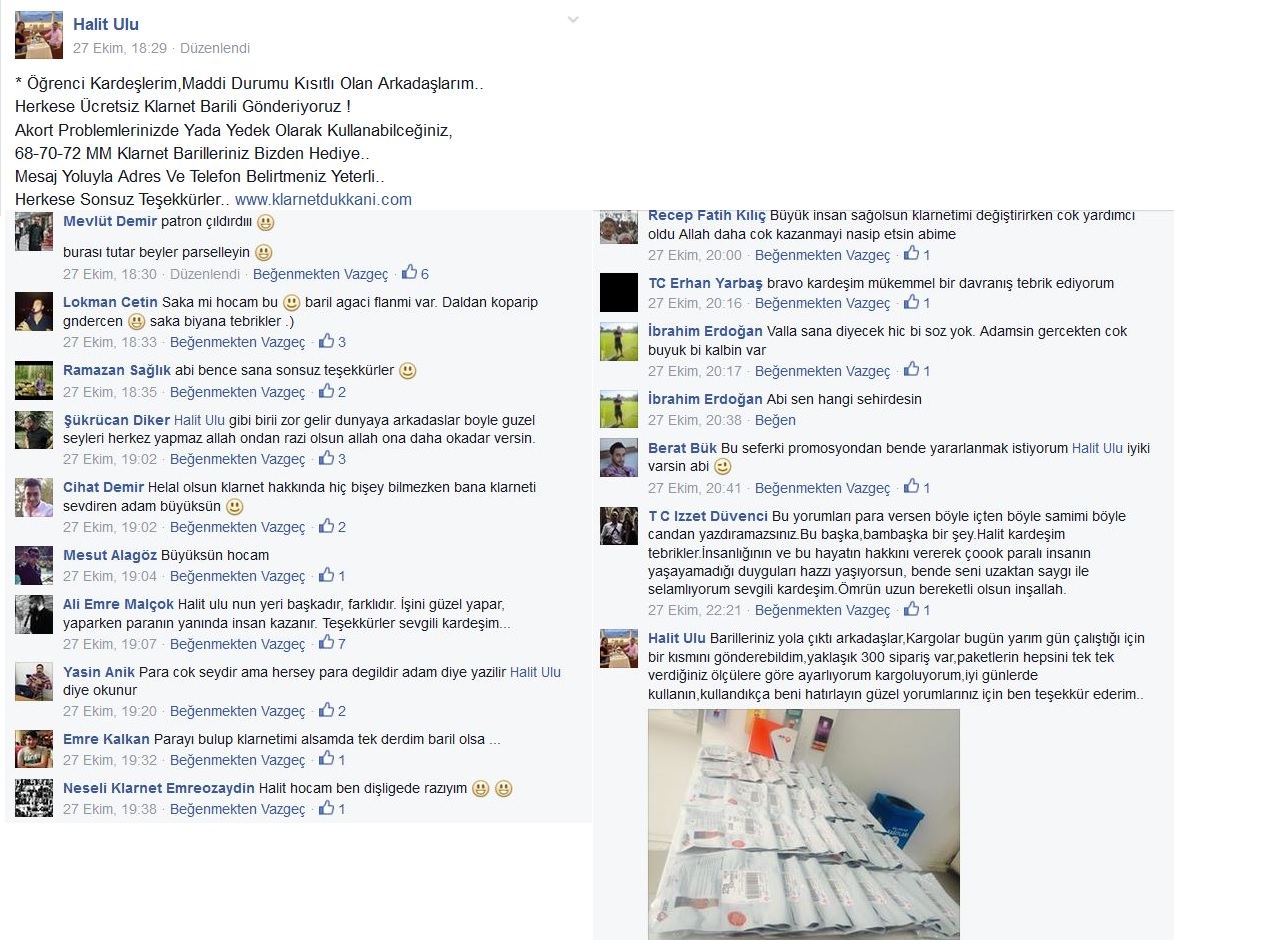This screenshot has width=1272, height=940.
Task: Open the cargo packages photo in Halit Ulu's comment
Action: 804,824
